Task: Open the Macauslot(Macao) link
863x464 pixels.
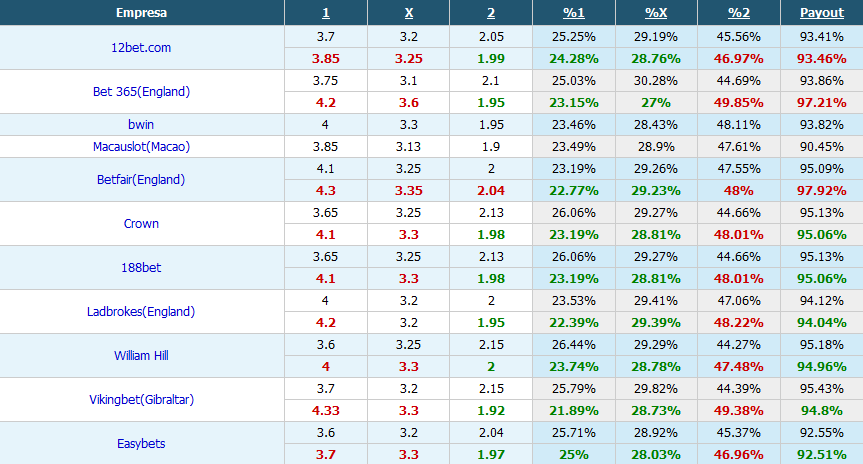Action: click(x=141, y=147)
